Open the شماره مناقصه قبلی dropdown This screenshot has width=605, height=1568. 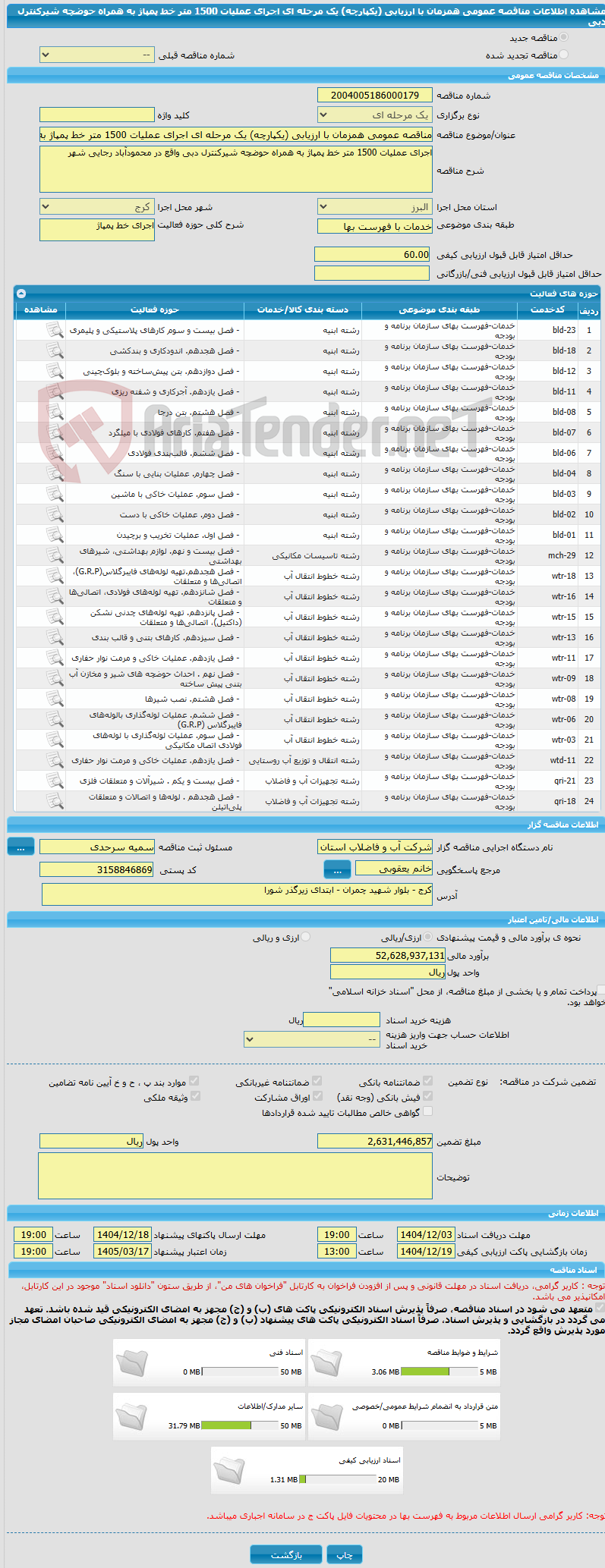click(97, 55)
